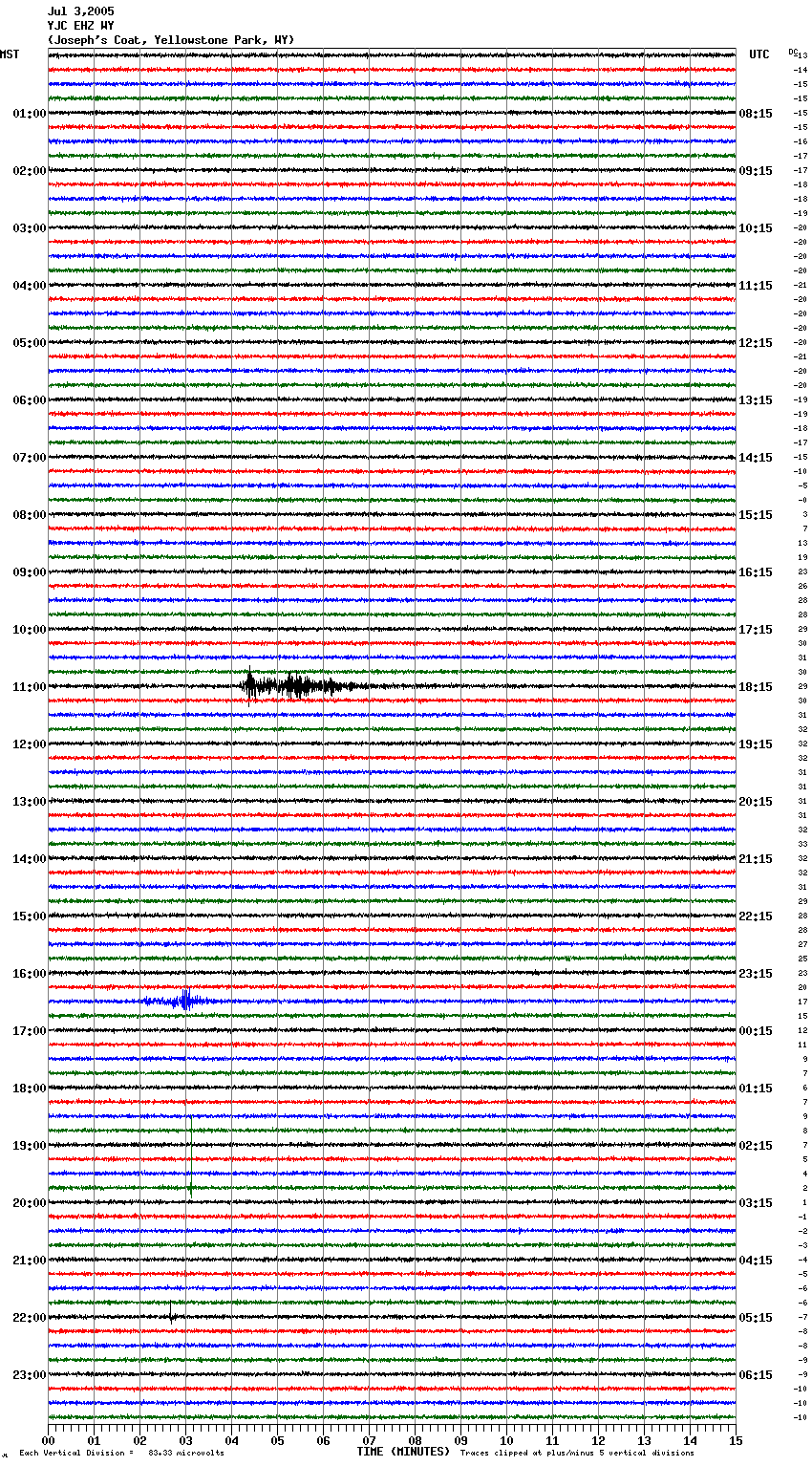Click the "10:00" MST time label
The width and height of the screenshot is (812, 1466).
click(x=30, y=630)
